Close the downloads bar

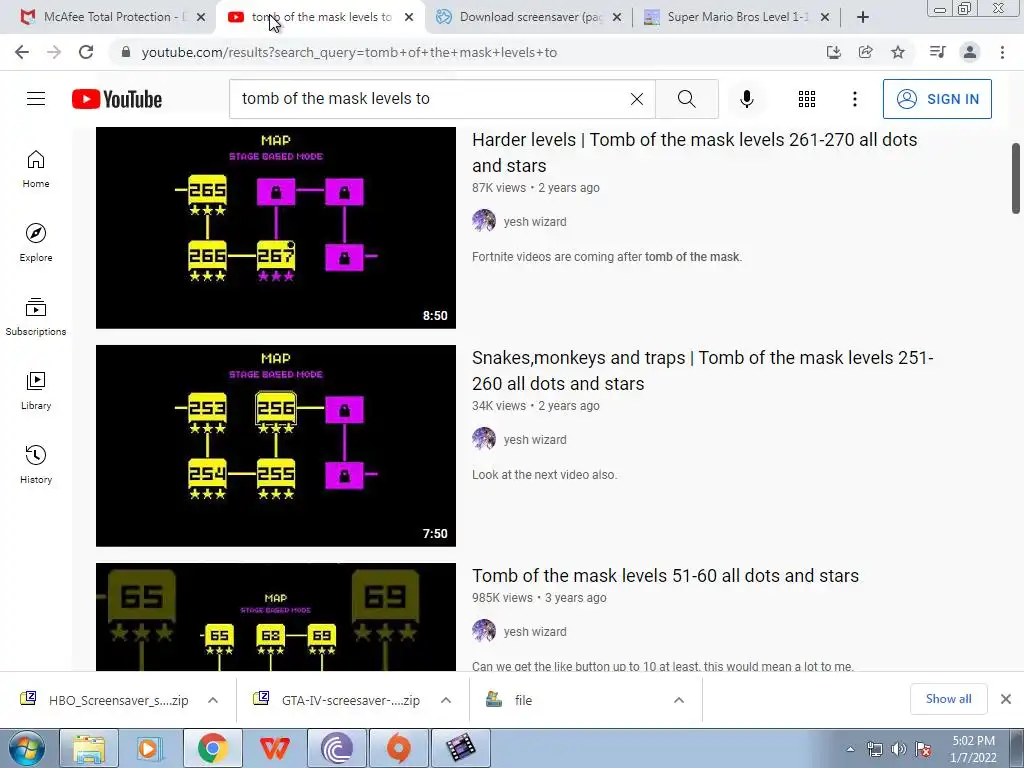click(x=1006, y=699)
